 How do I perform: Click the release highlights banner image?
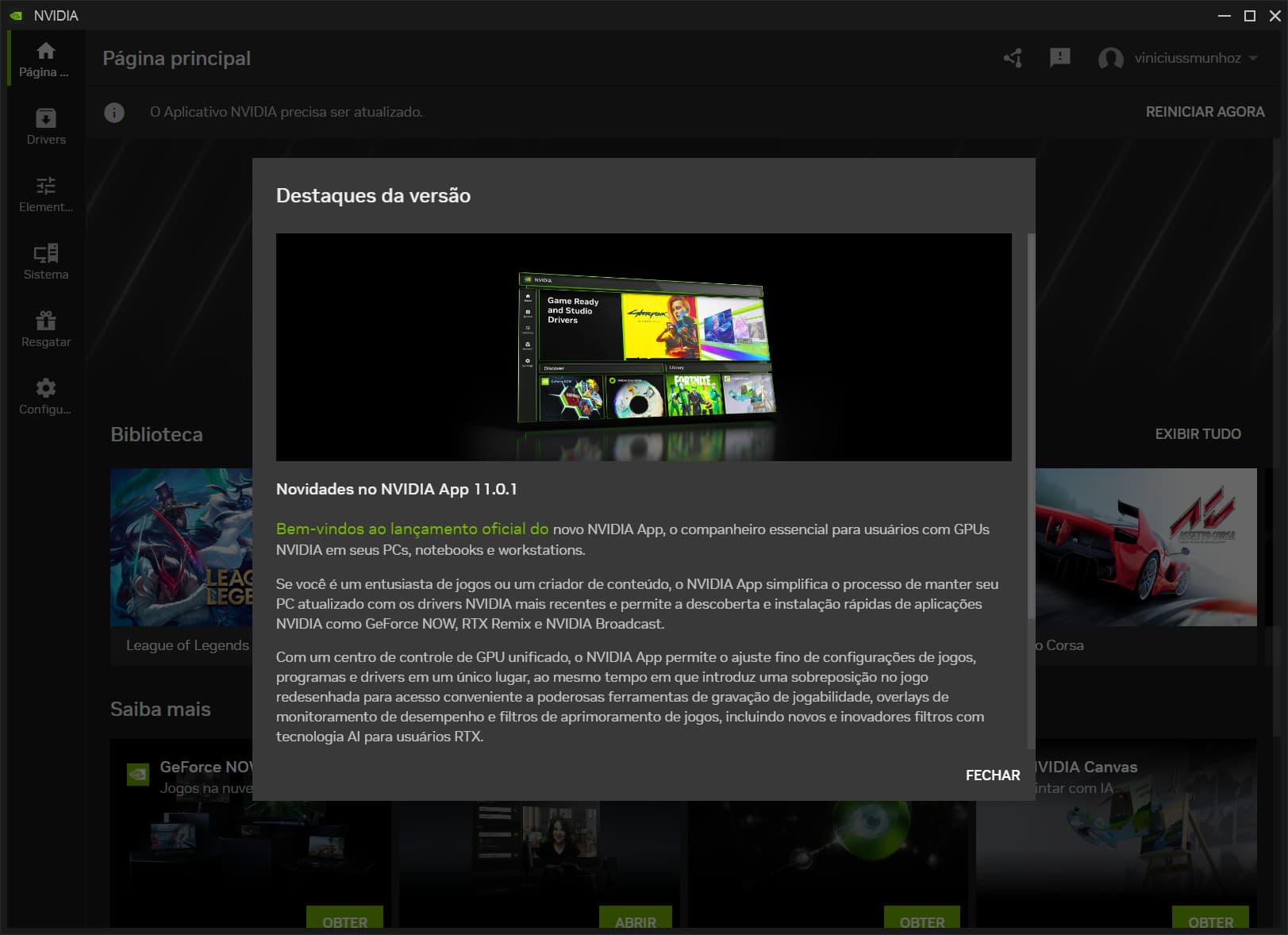[x=644, y=347]
